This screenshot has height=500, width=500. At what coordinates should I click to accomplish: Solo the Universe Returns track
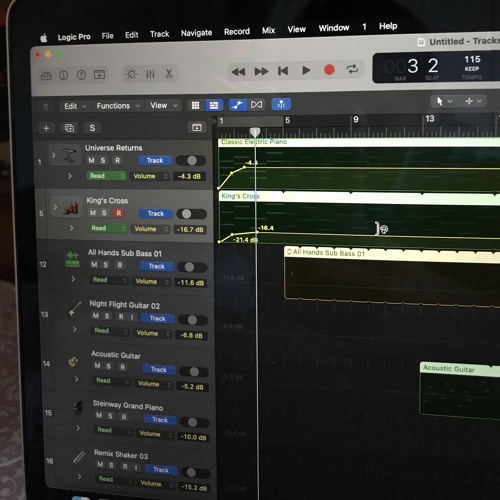[x=103, y=161]
